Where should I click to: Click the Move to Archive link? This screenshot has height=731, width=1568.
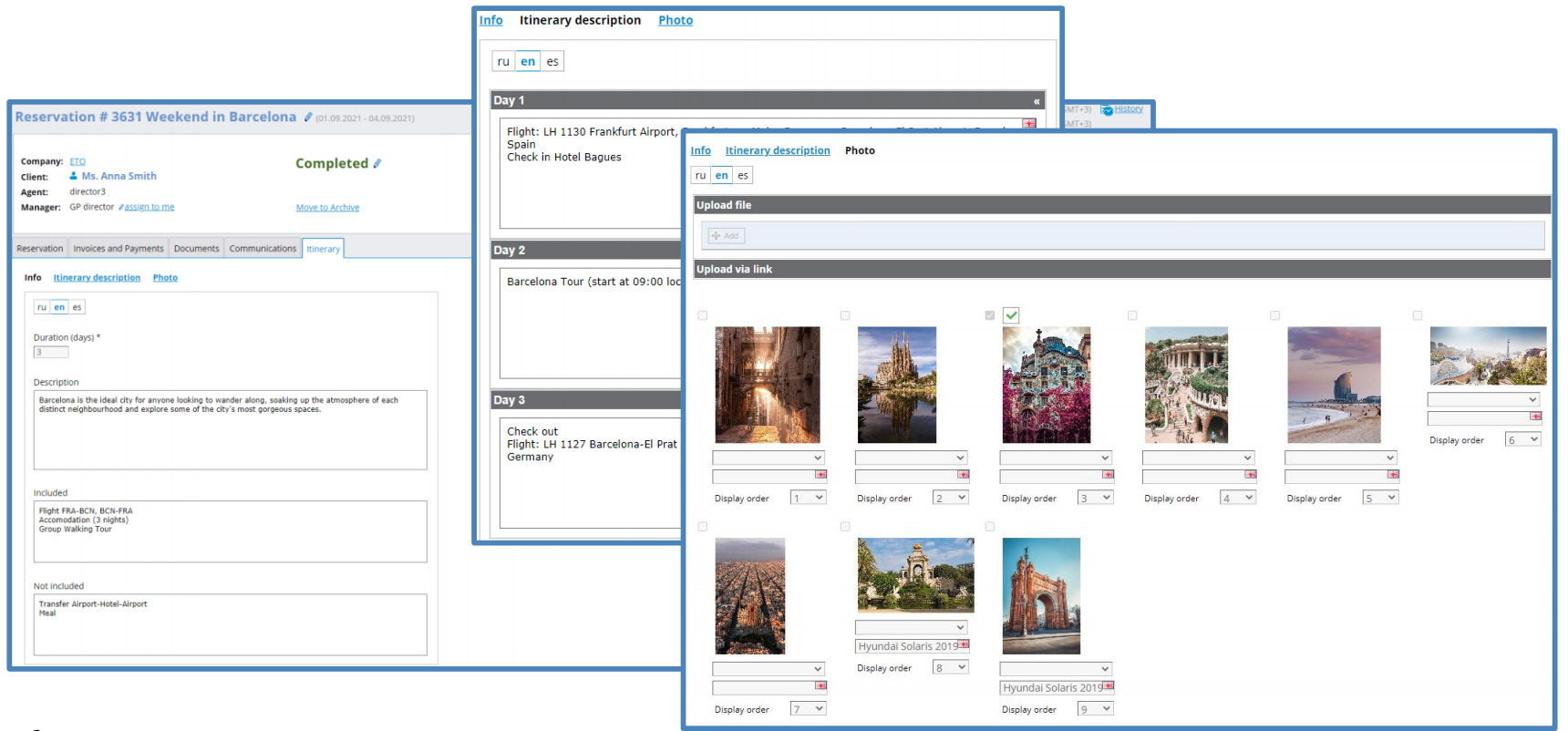(x=327, y=208)
